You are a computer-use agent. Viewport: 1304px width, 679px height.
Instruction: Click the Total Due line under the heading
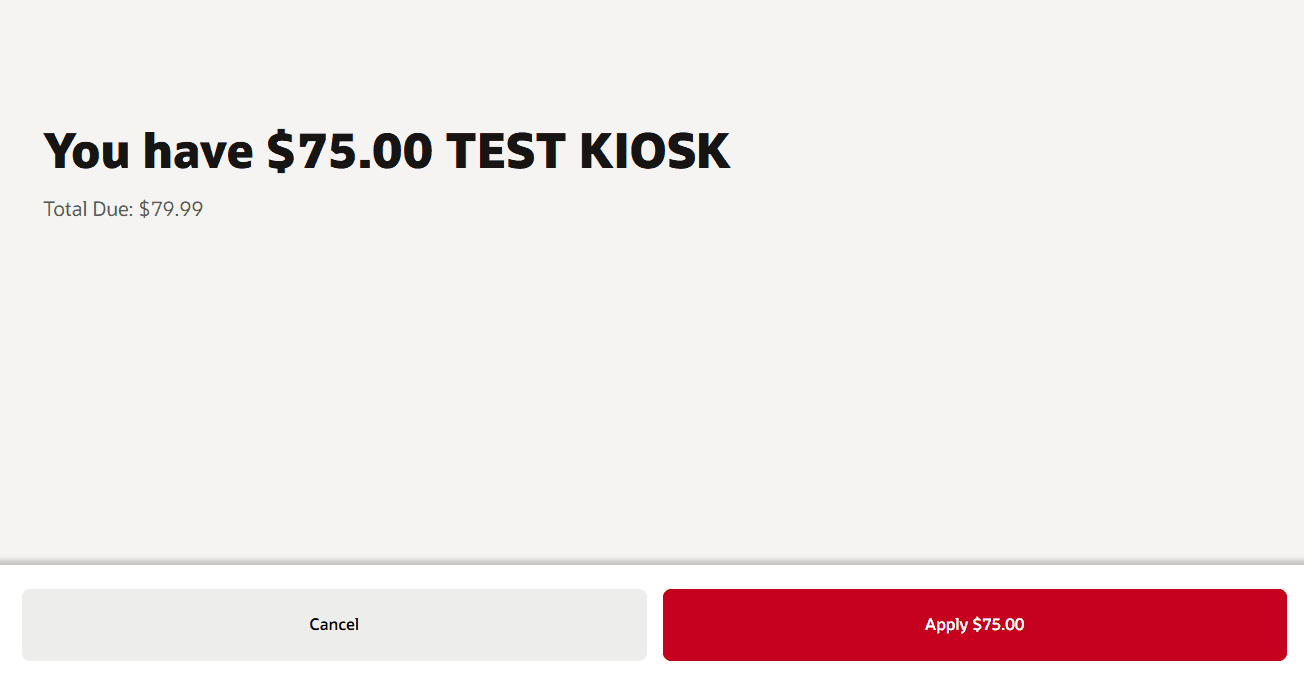[122, 208]
